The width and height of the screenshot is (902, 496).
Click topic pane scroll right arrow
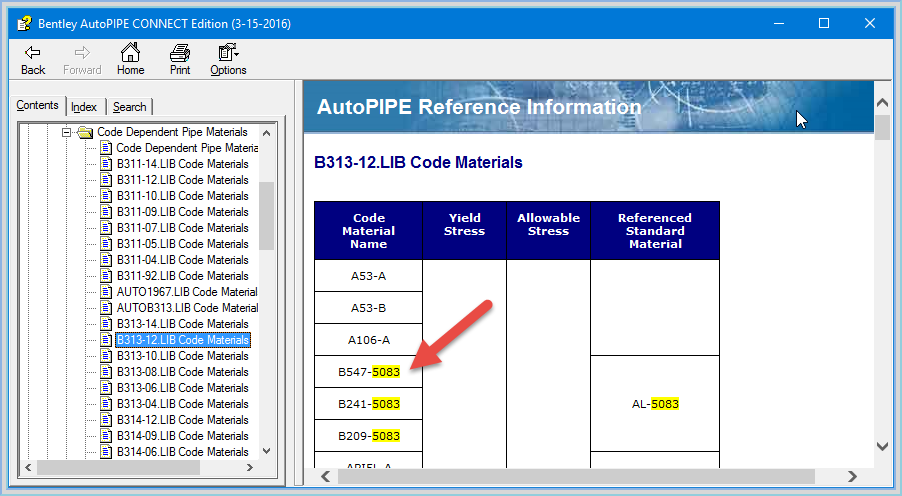click(852, 476)
